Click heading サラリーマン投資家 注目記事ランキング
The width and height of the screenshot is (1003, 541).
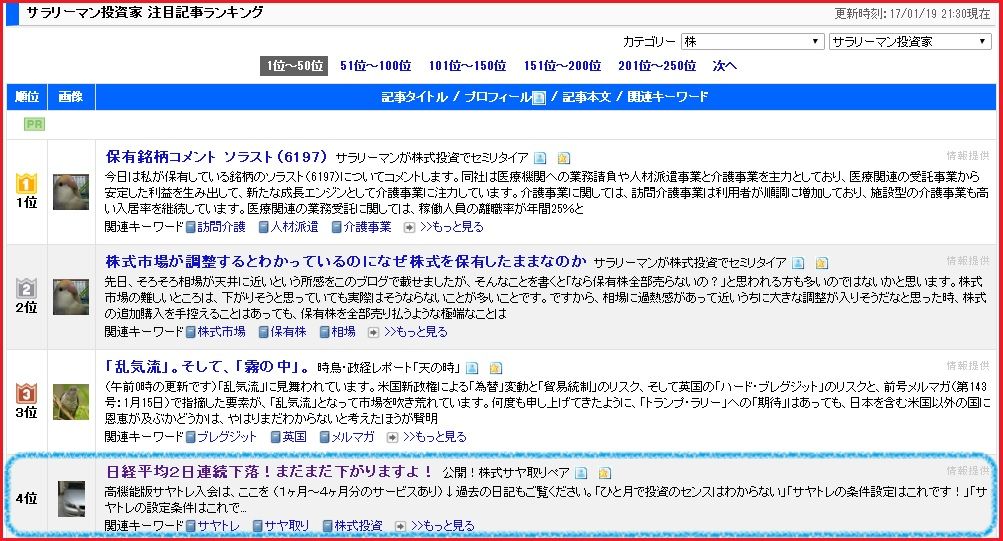coord(144,13)
